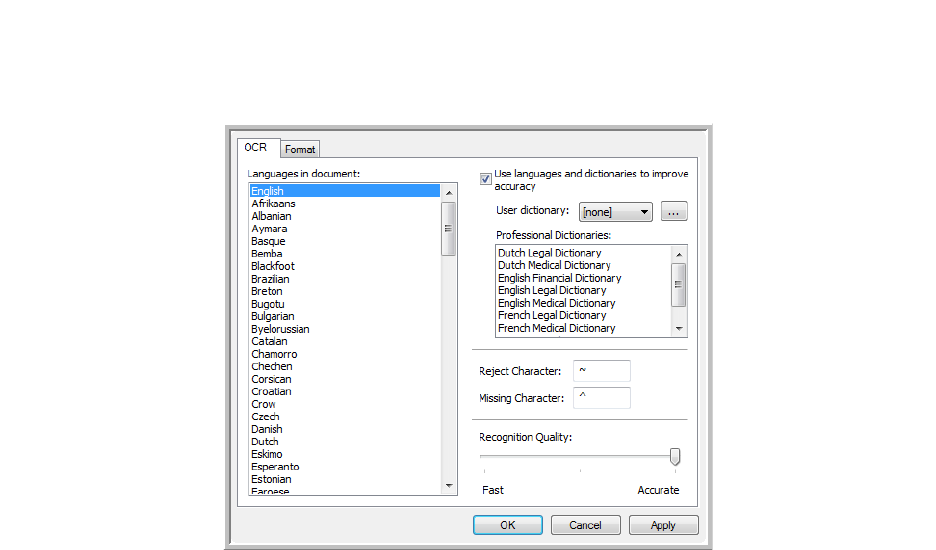Viewport: 936px width, 550px height.
Task: Select Afrikaans language
Action: tap(344, 204)
